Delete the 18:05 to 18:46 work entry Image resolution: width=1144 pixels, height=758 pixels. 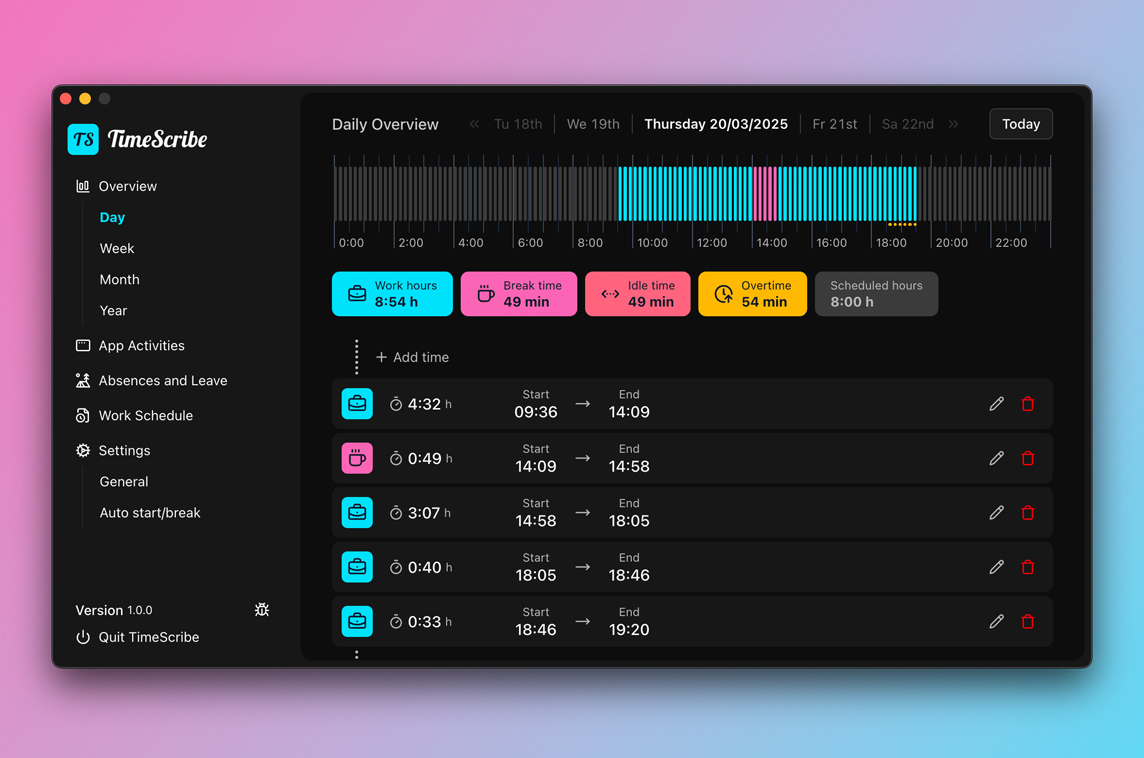(1027, 567)
